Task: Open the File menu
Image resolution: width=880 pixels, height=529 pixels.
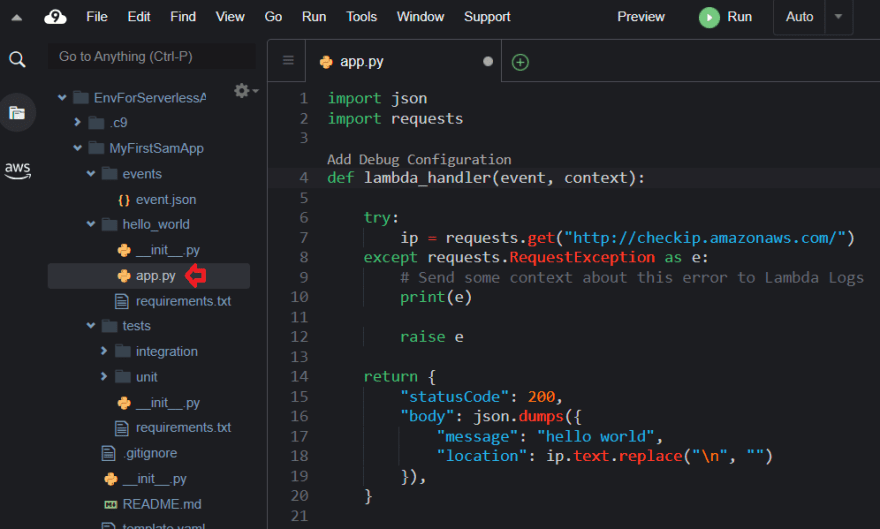Action: tap(97, 17)
